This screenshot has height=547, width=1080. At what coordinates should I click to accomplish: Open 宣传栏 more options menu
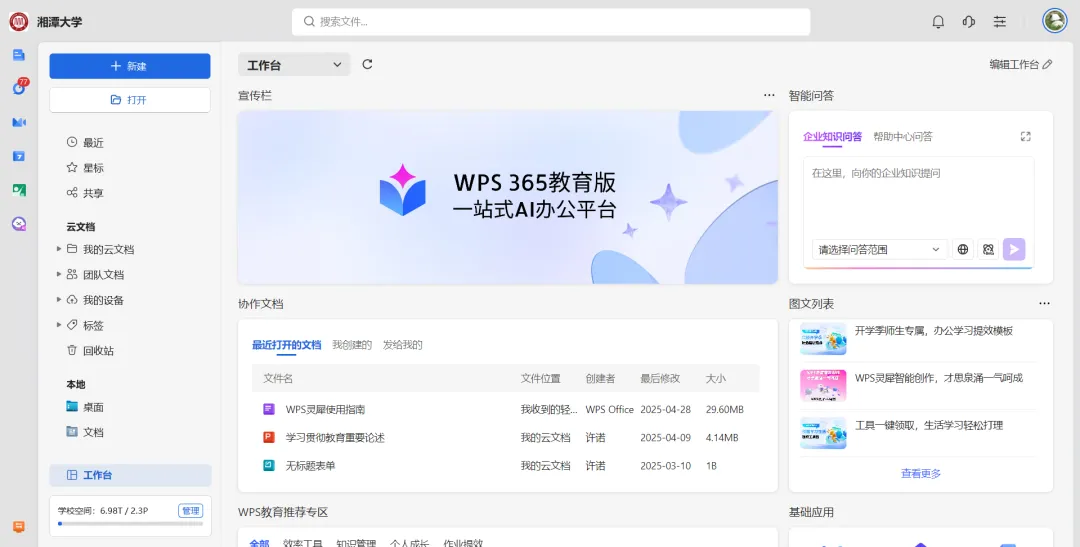coord(769,95)
